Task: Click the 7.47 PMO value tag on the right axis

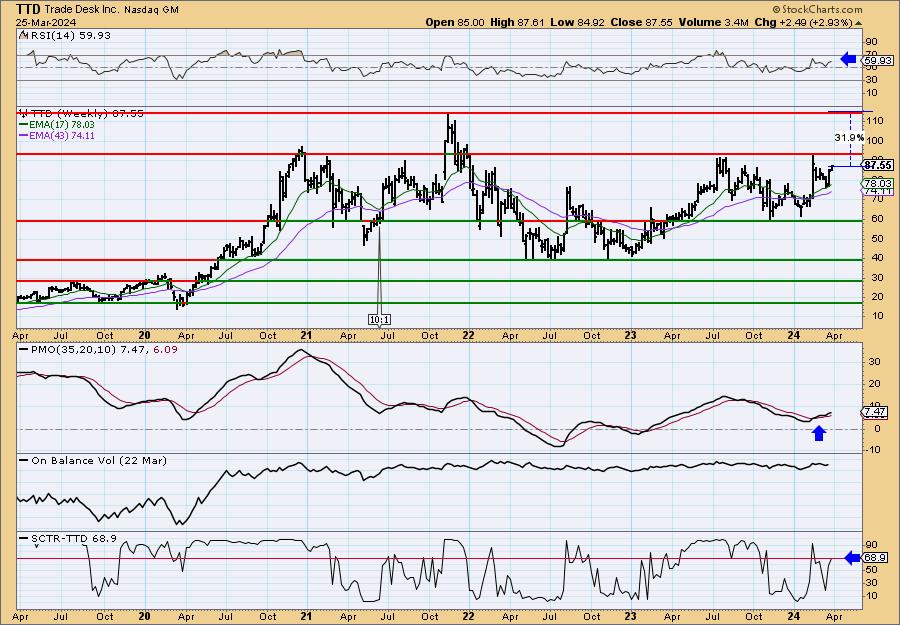Action: tap(876, 413)
